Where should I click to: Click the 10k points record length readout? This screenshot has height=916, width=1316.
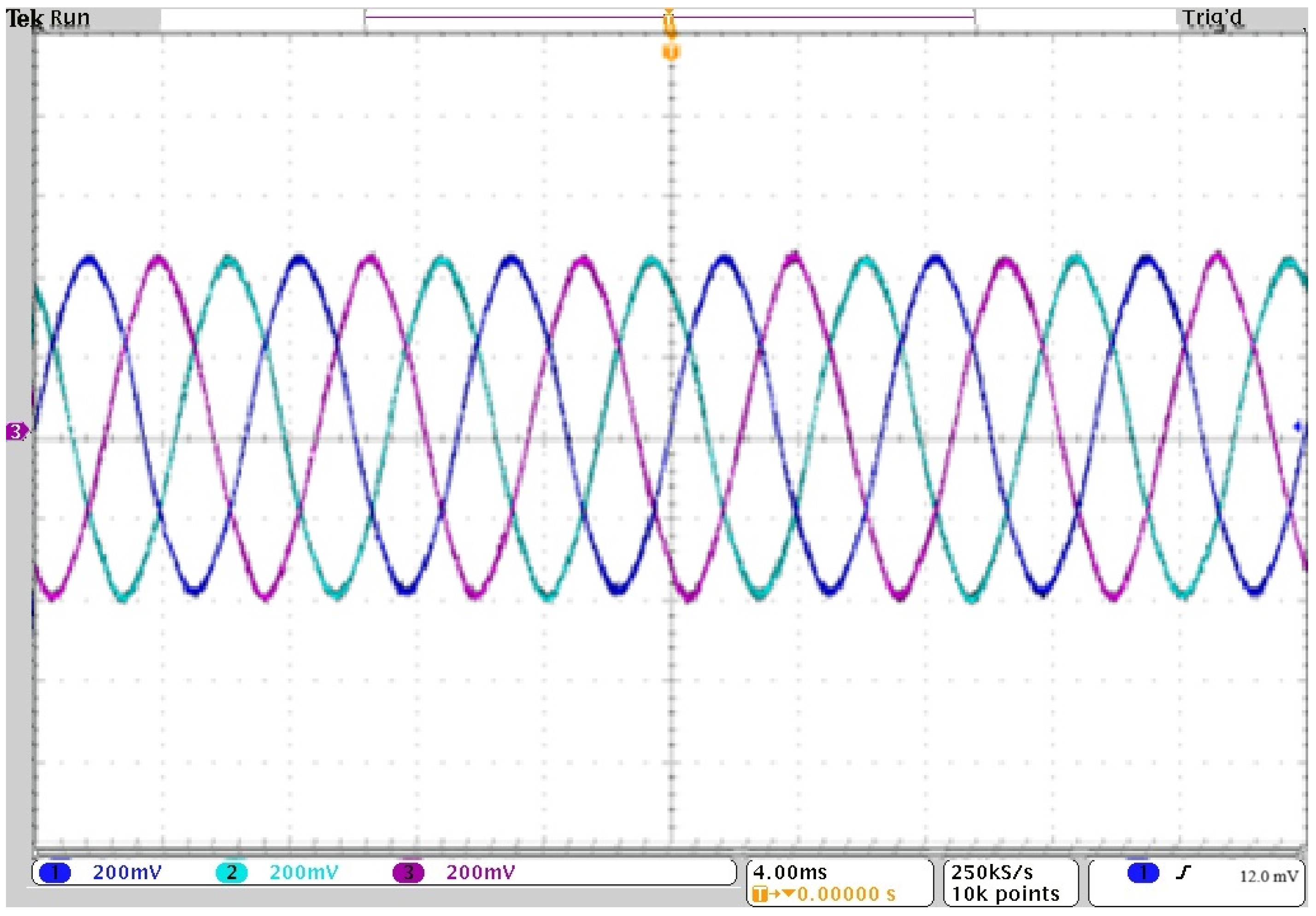[1005, 894]
